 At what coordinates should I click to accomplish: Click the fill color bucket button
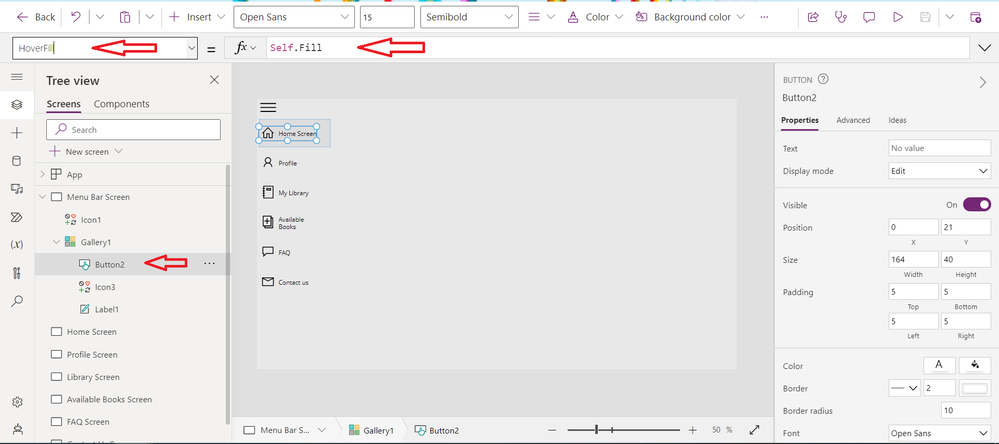(x=975, y=366)
